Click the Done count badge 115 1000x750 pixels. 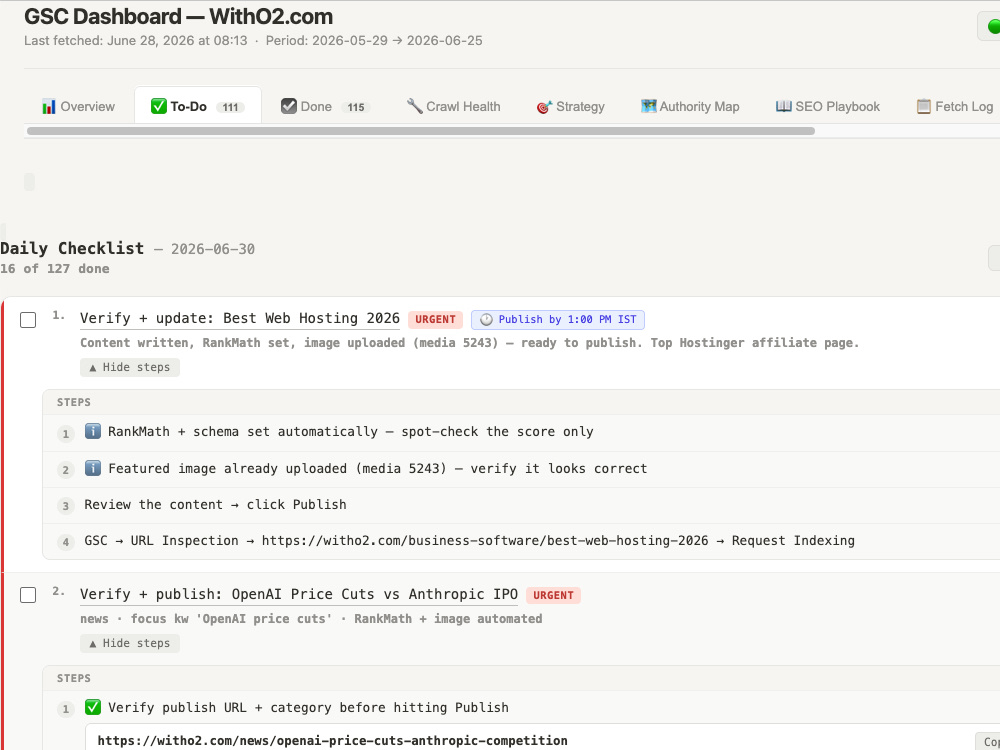coord(356,107)
